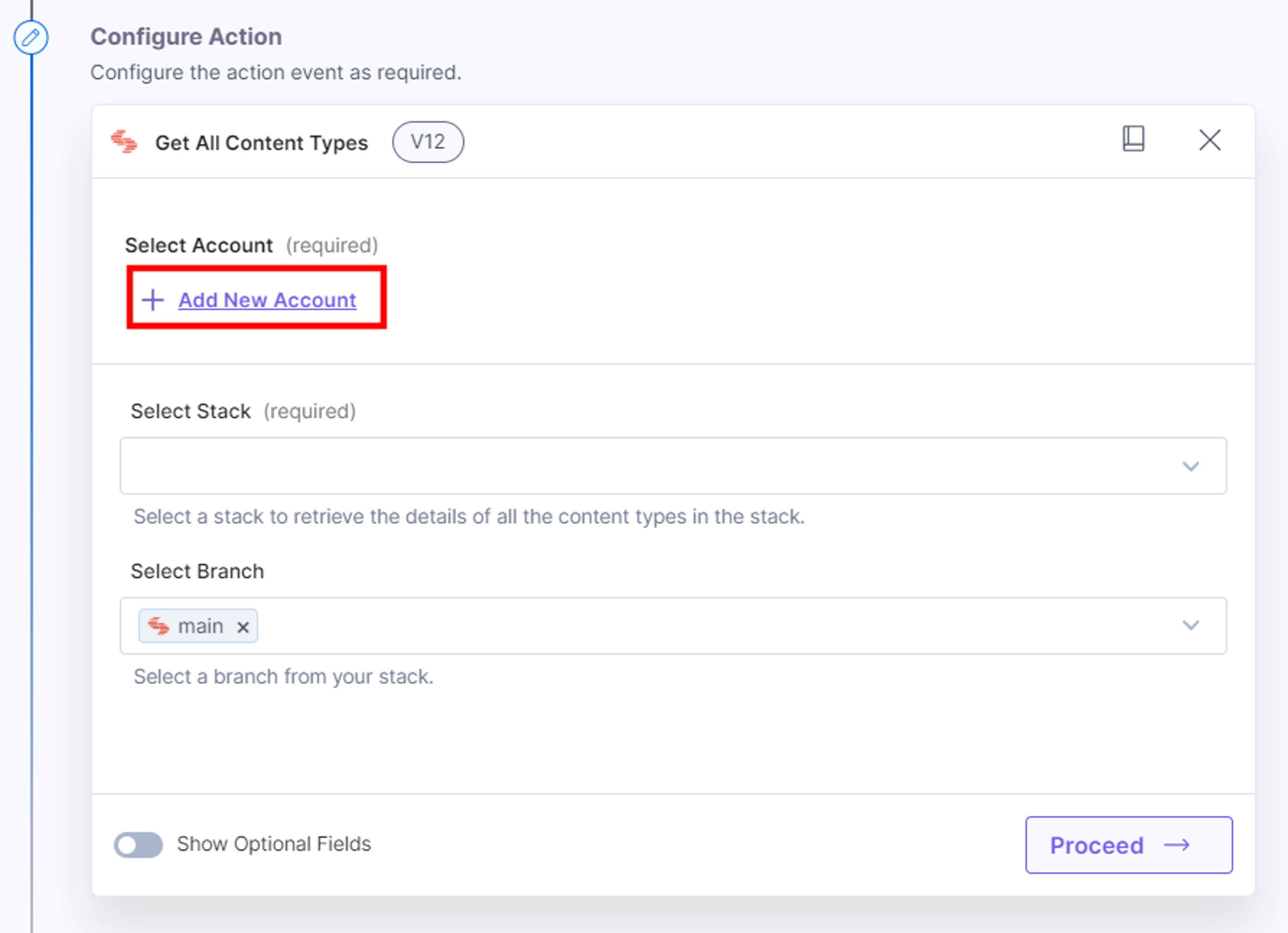The width and height of the screenshot is (1288, 933).
Task: Click the Add New Account link
Action: click(267, 300)
